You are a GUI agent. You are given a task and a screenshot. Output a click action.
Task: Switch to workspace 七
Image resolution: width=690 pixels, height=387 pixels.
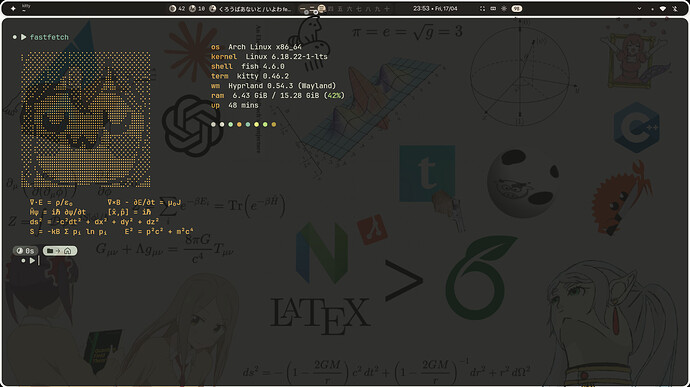pyautogui.click(x=359, y=9)
